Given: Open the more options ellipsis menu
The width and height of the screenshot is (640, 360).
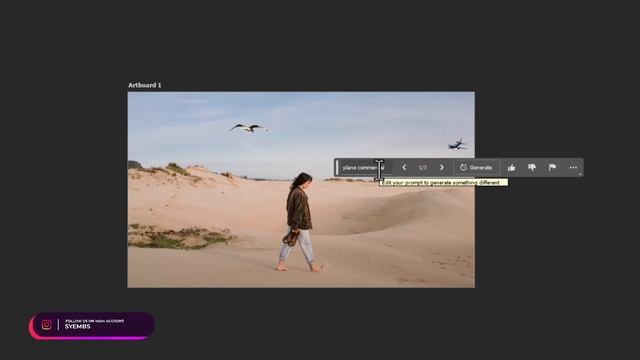Looking at the screenshot, I should (x=573, y=167).
